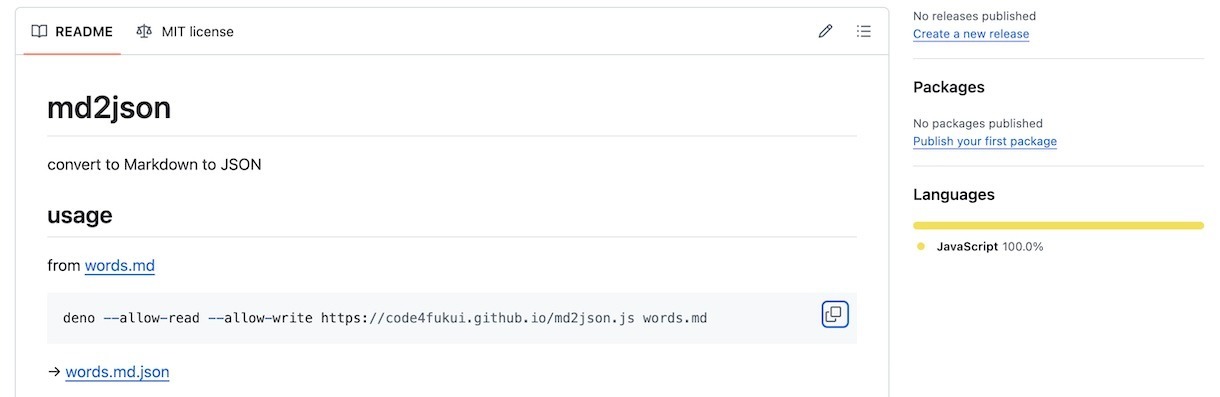Click Publish your first package link

(x=985, y=141)
